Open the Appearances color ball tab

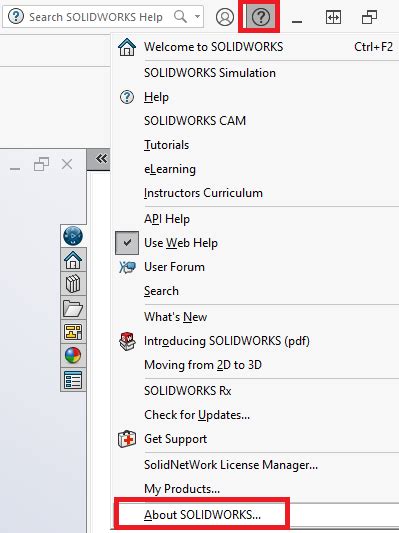(73, 356)
